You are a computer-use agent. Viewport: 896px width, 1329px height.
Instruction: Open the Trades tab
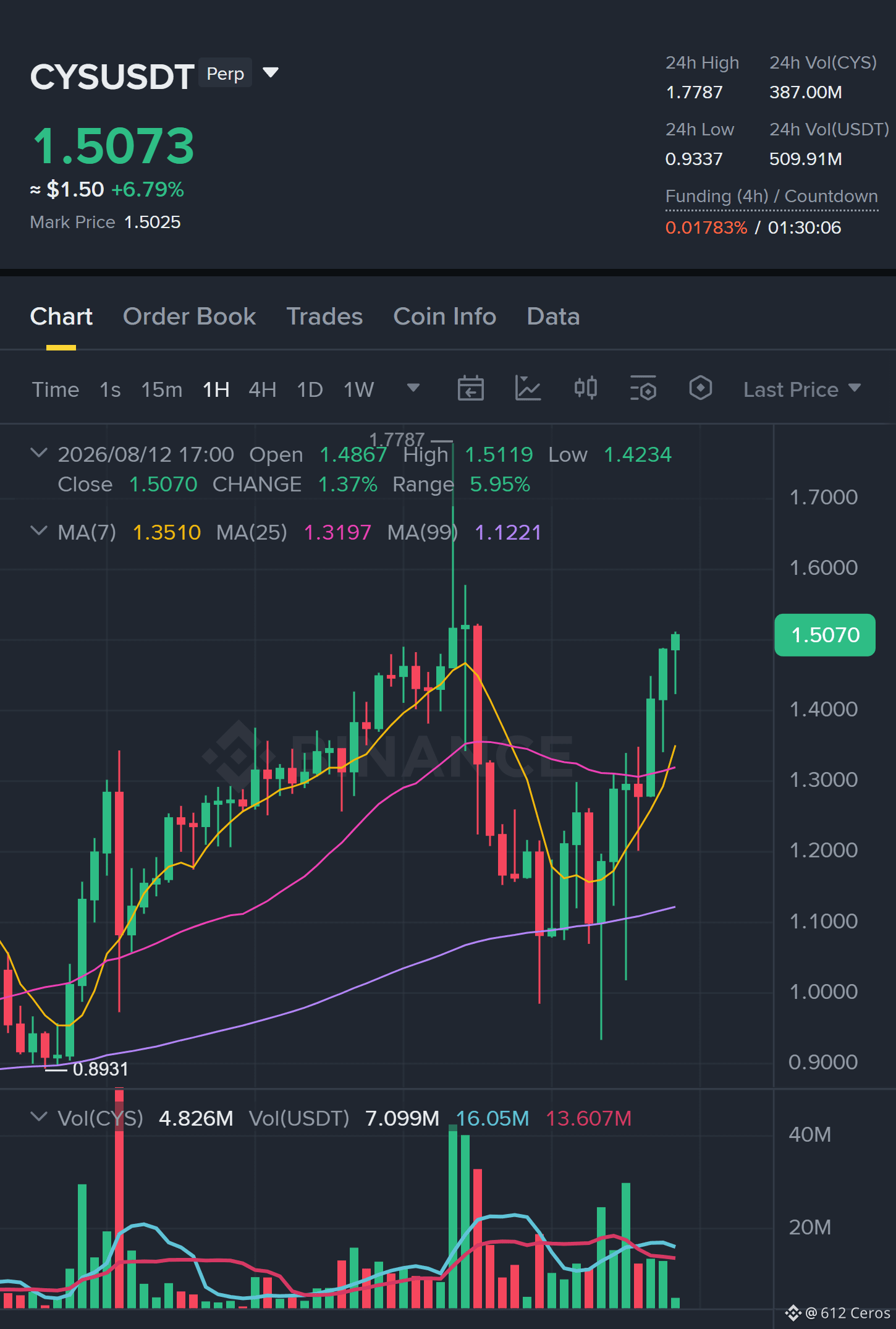pyautogui.click(x=324, y=316)
